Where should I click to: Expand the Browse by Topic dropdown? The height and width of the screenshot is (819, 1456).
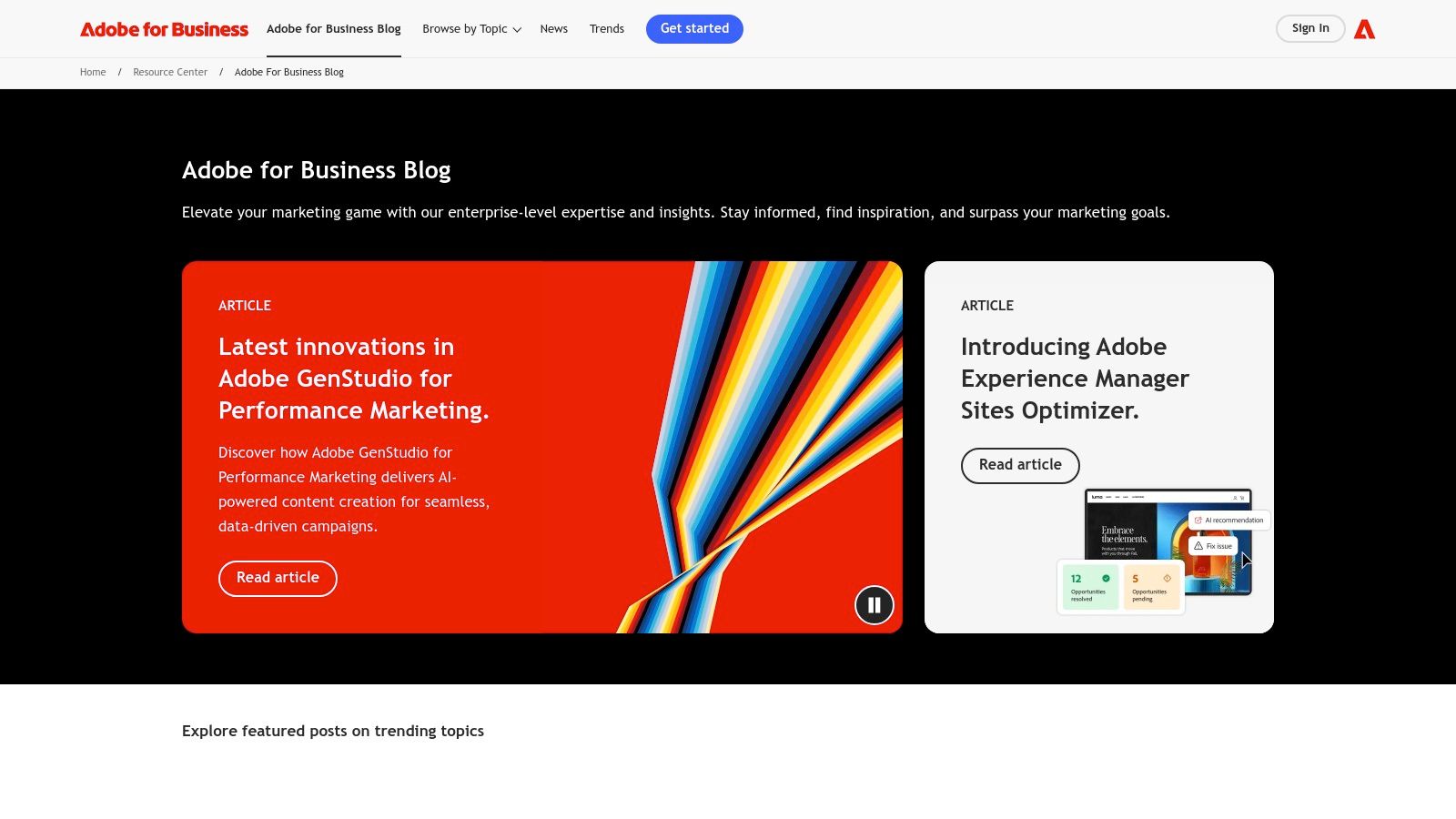pos(471,29)
